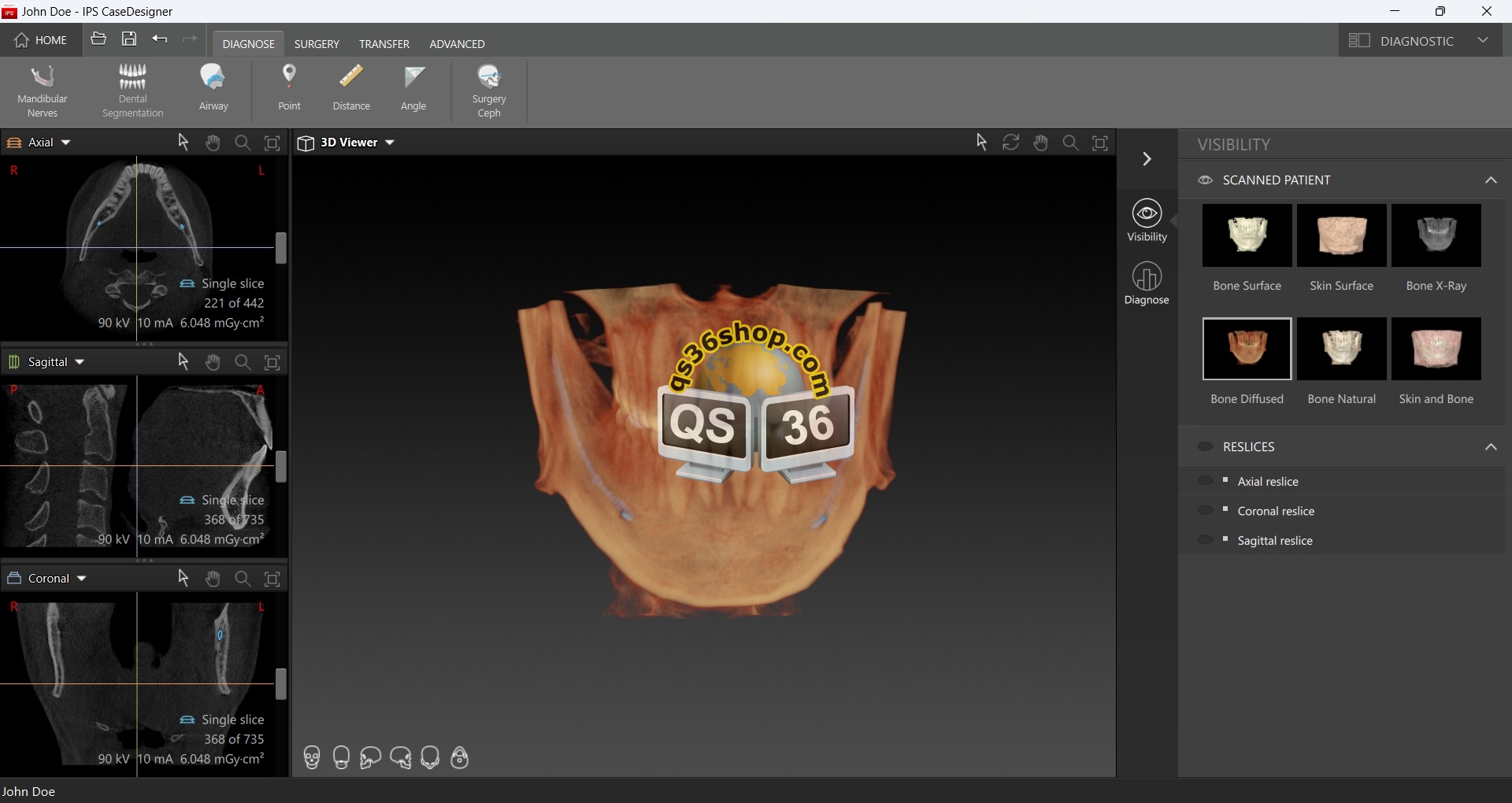Maximize the Axial view panel
This screenshot has width=1512, height=803.
point(272,142)
